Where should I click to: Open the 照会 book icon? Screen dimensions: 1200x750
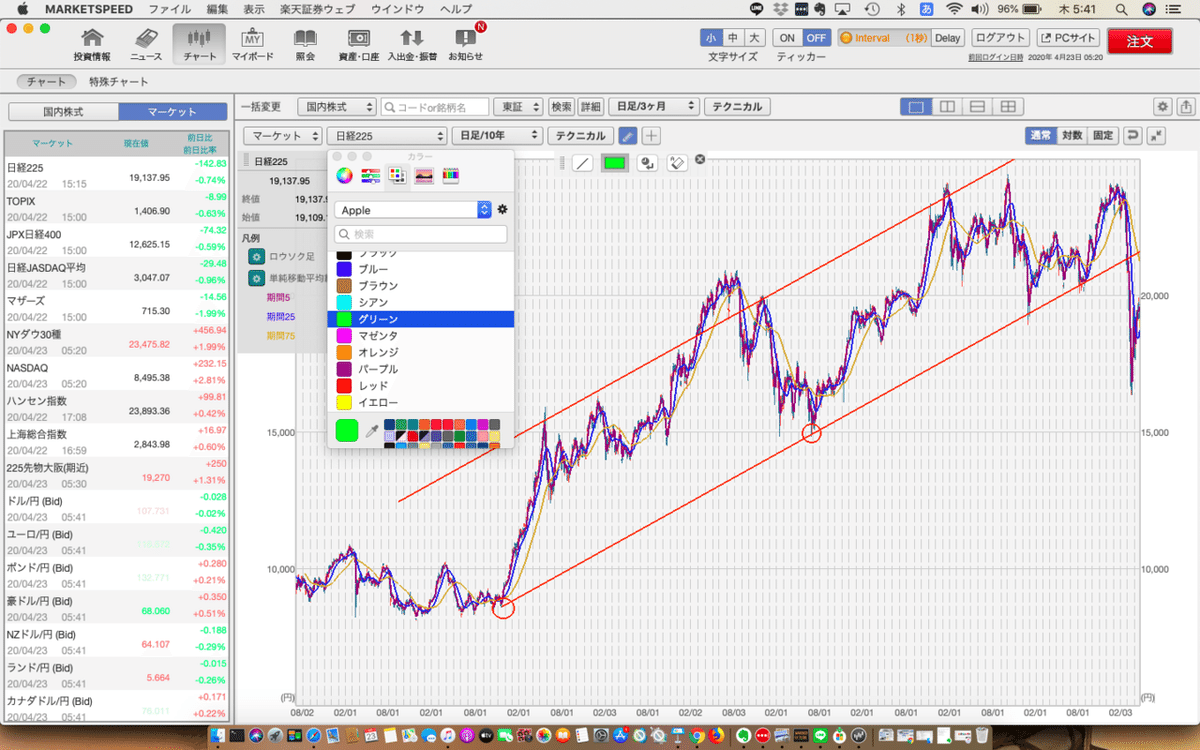click(305, 44)
